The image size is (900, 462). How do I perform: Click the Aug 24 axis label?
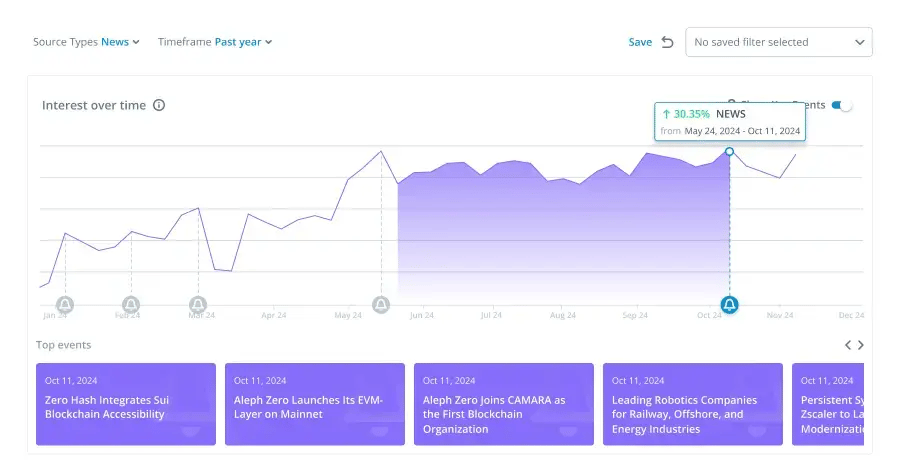pos(562,315)
